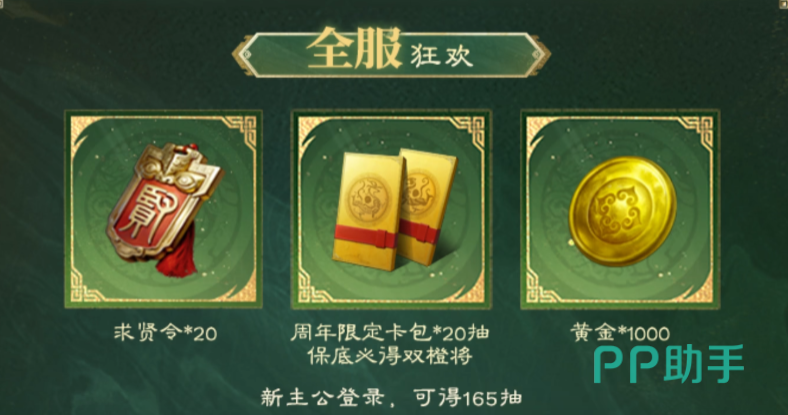Click the red tassel on the token
This screenshot has height=415, width=788.
[x=177, y=260]
